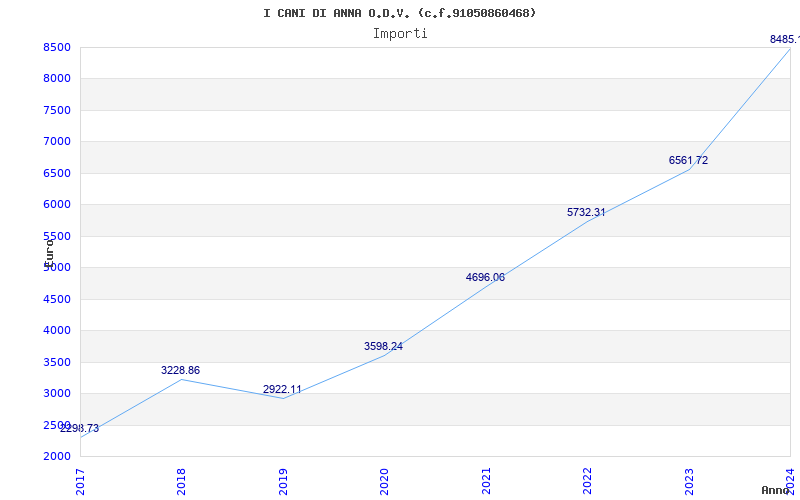Click y-axis value 7500

[x=56, y=110]
